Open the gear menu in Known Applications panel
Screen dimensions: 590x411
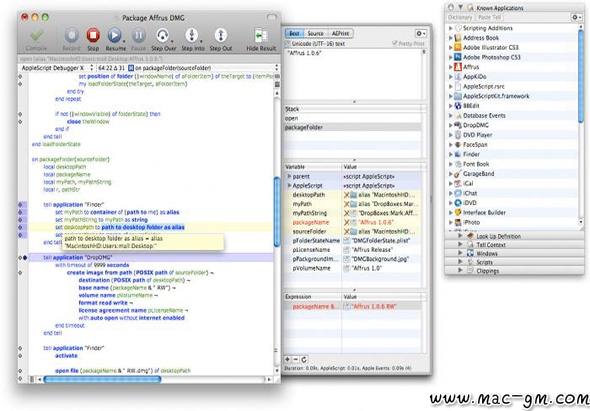576,17
